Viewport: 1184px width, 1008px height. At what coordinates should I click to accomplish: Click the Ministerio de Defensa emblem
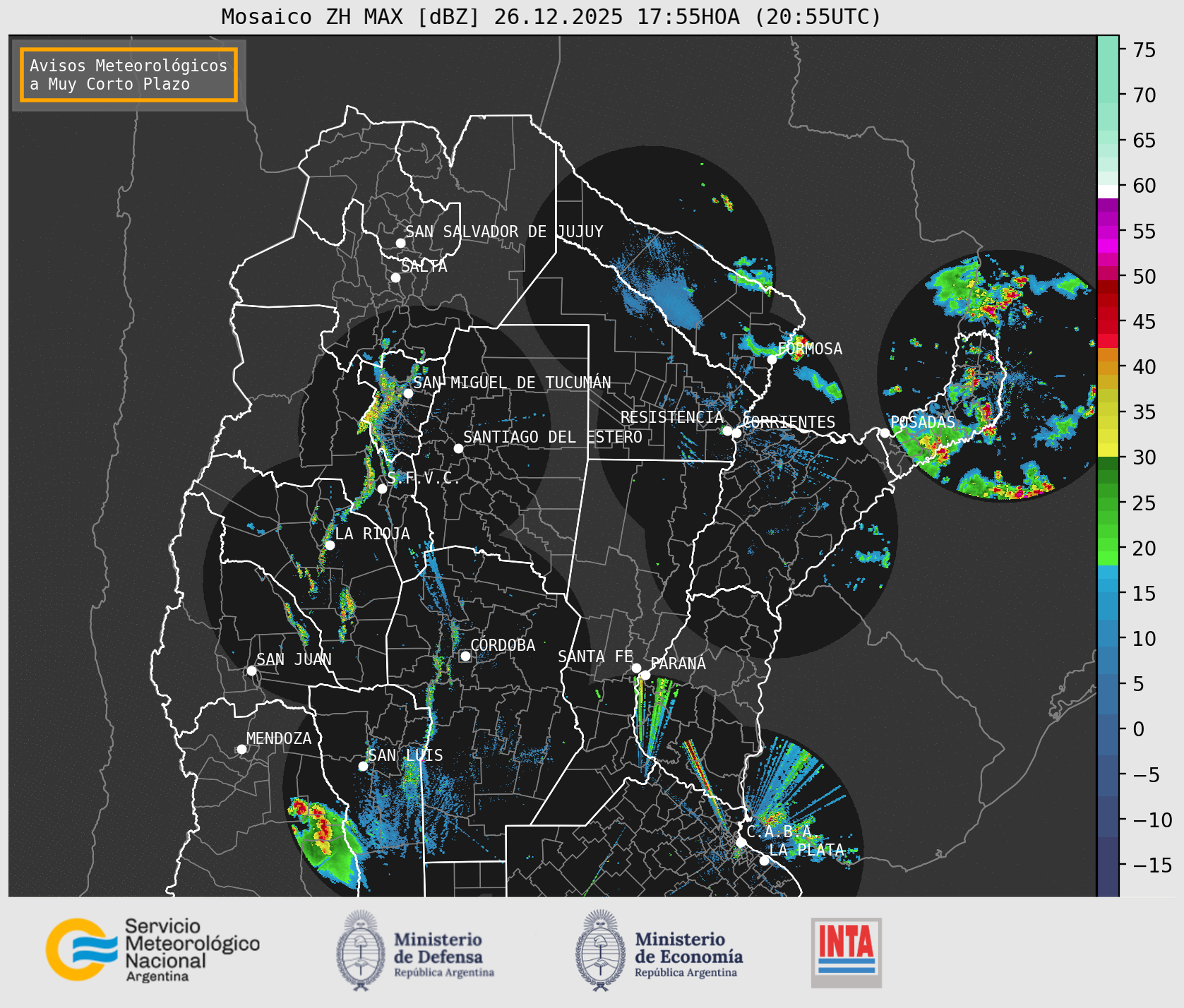(x=361, y=950)
